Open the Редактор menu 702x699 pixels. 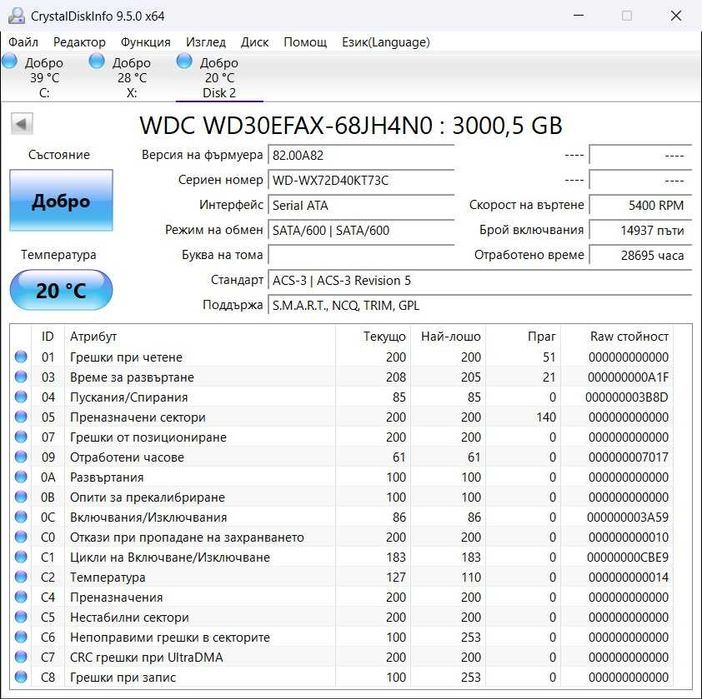[79, 42]
